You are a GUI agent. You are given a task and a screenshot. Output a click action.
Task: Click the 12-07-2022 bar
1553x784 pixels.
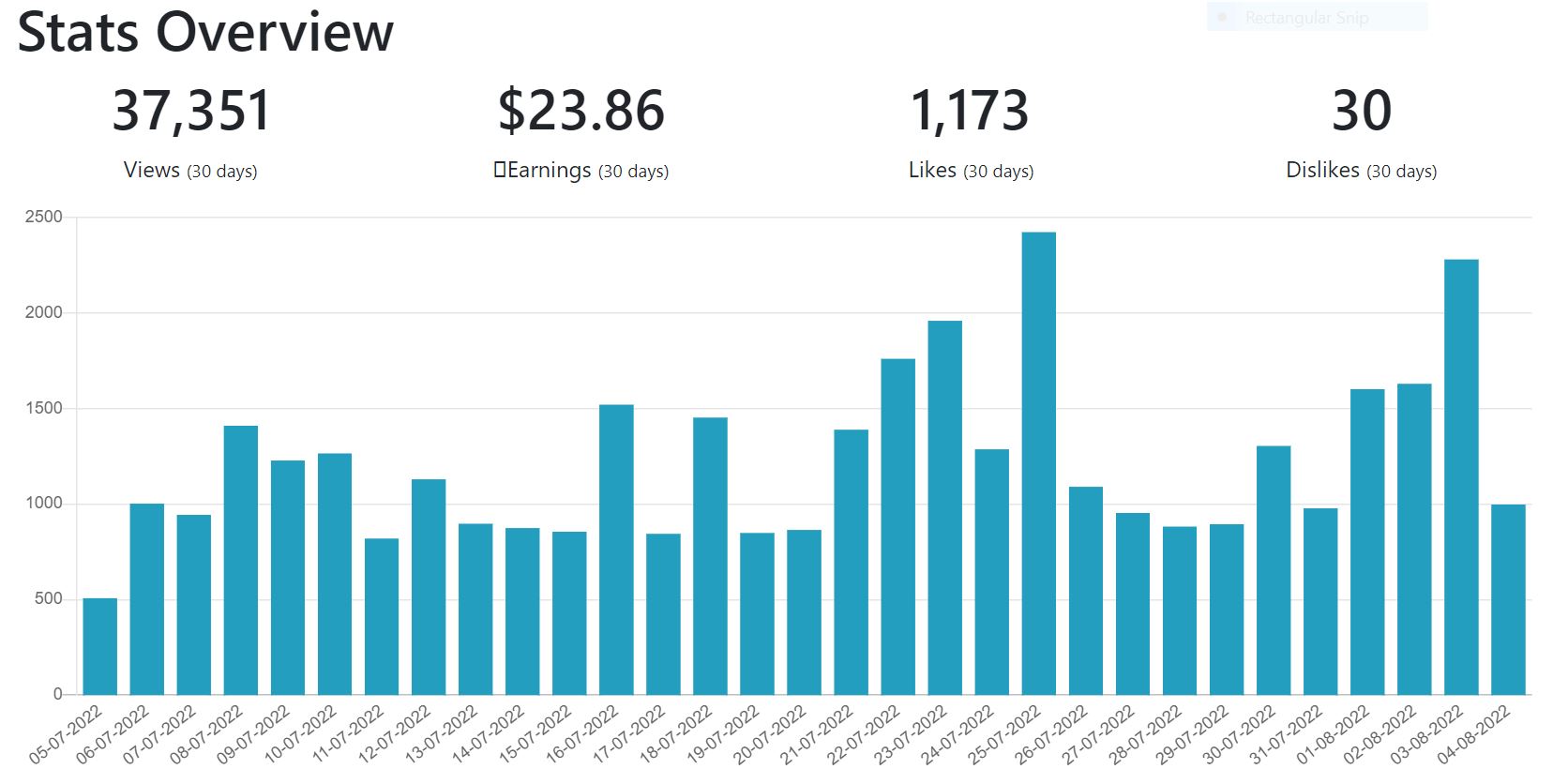point(429,587)
